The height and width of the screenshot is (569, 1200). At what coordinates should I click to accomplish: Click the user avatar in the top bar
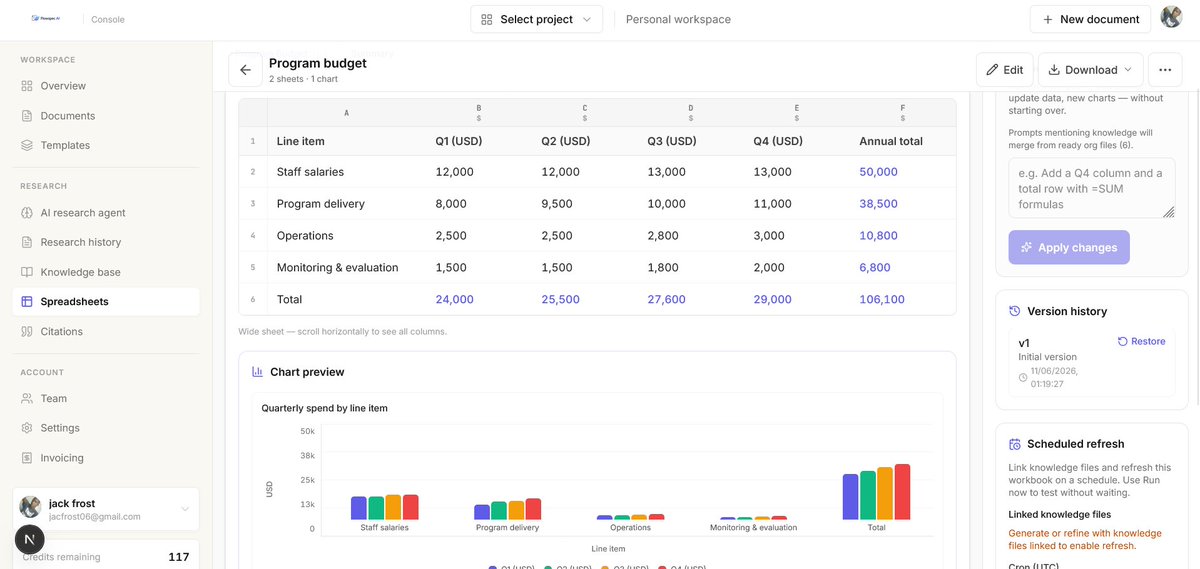pos(1171,17)
